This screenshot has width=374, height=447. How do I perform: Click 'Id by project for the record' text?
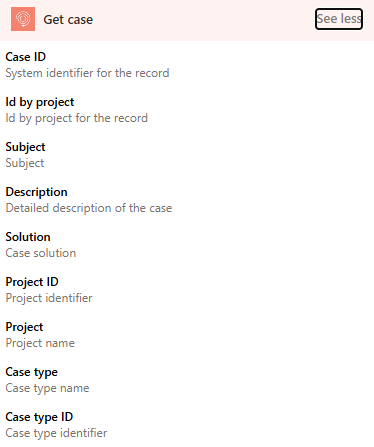(x=77, y=118)
